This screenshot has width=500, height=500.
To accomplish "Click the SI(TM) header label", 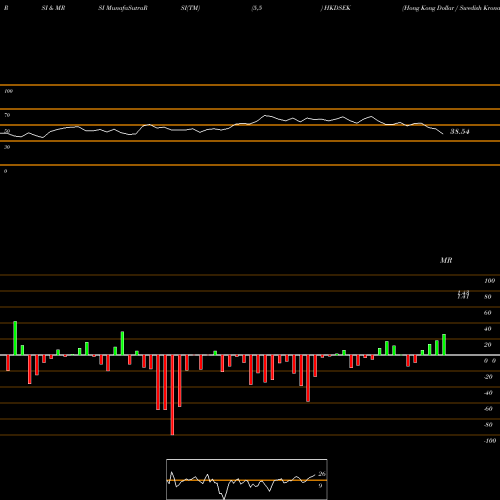I will coord(190,8).
